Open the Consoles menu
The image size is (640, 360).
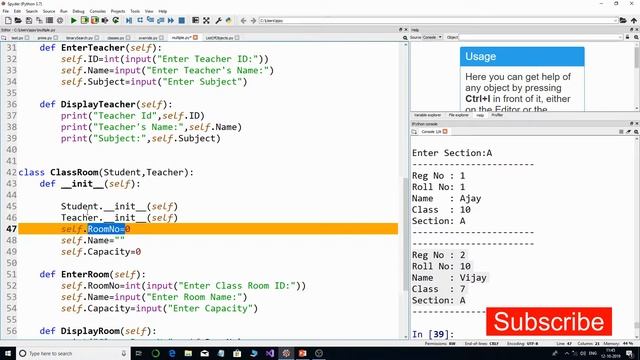pyautogui.click(x=98, y=11)
